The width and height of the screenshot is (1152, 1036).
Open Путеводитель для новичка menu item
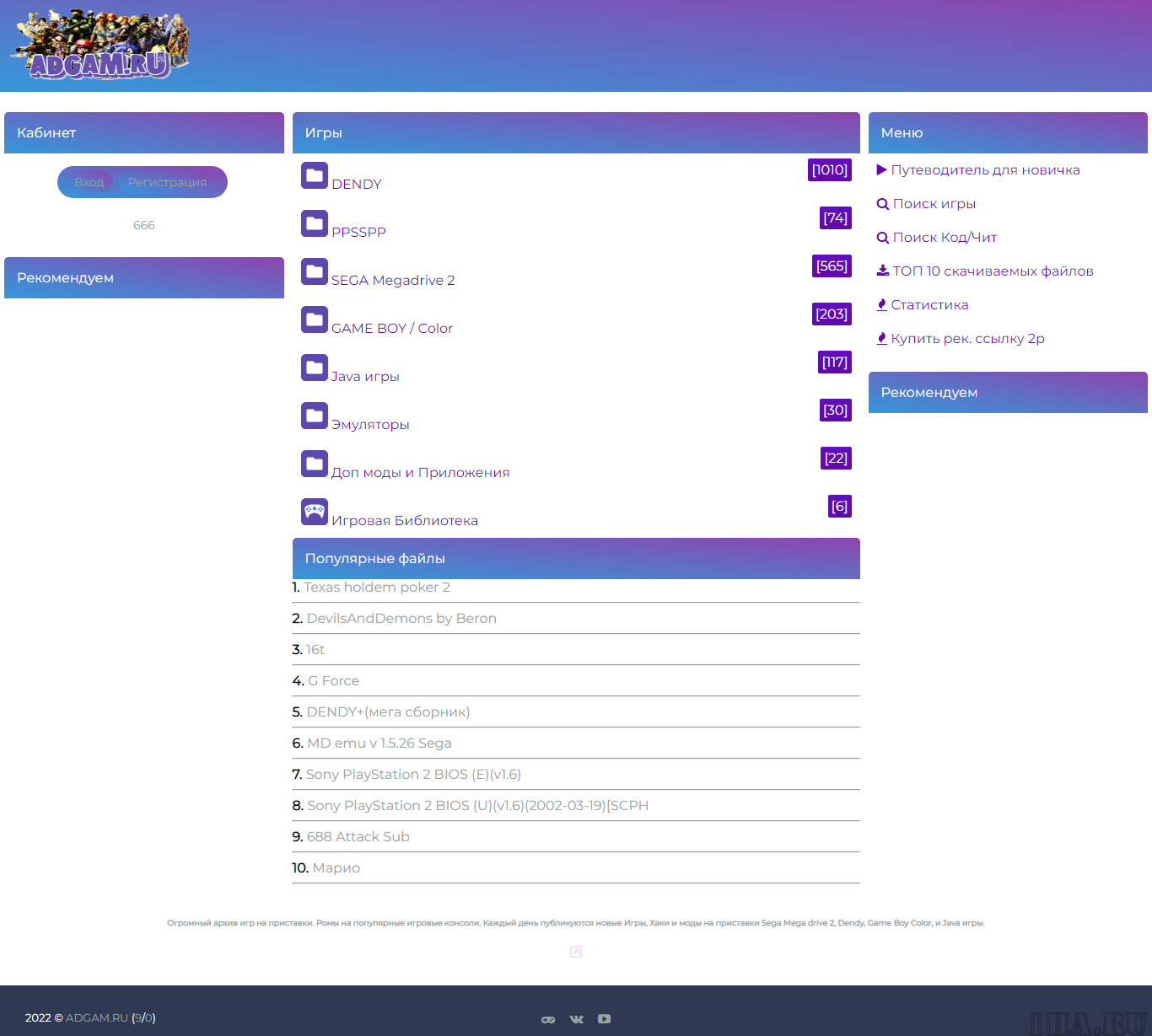point(984,170)
